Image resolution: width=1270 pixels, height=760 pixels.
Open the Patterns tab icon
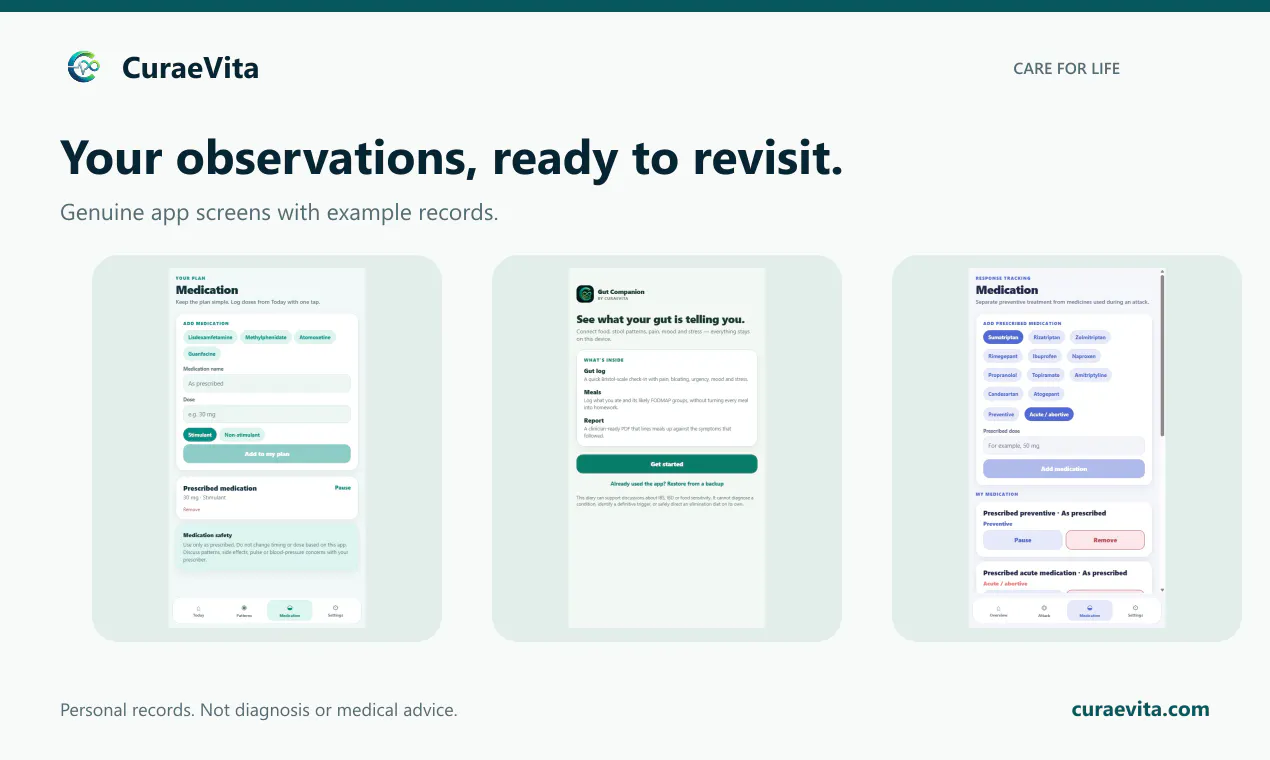(x=244, y=608)
